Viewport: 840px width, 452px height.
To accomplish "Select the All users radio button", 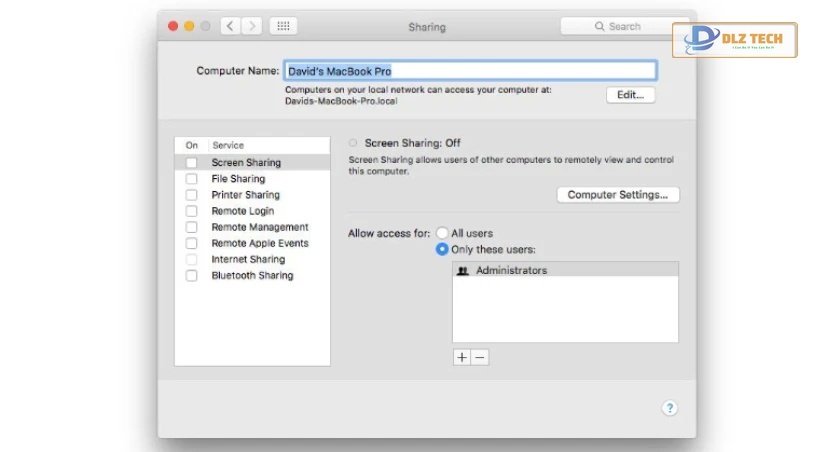I will [442, 233].
